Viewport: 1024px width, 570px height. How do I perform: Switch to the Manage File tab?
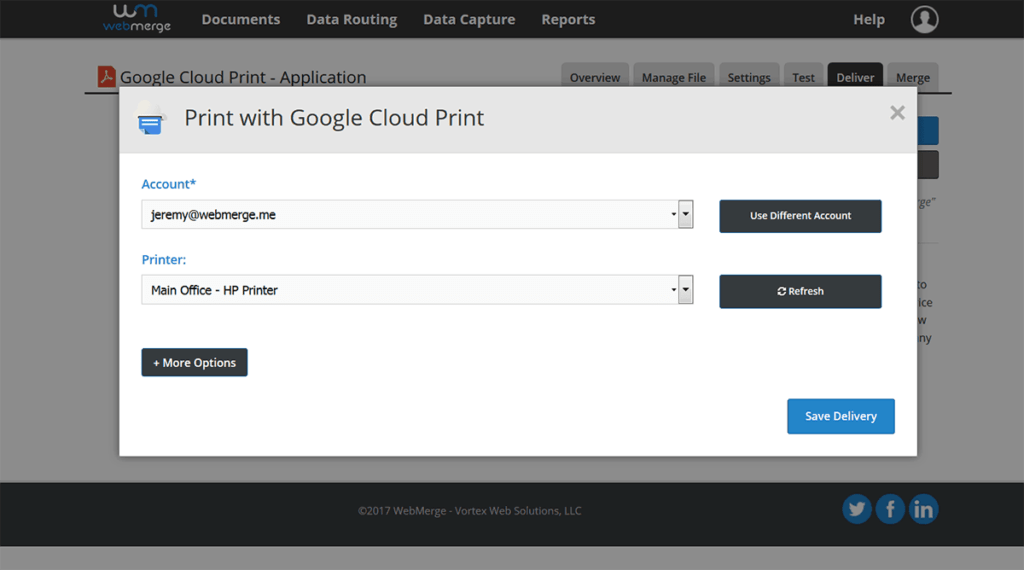coord(673,77)
